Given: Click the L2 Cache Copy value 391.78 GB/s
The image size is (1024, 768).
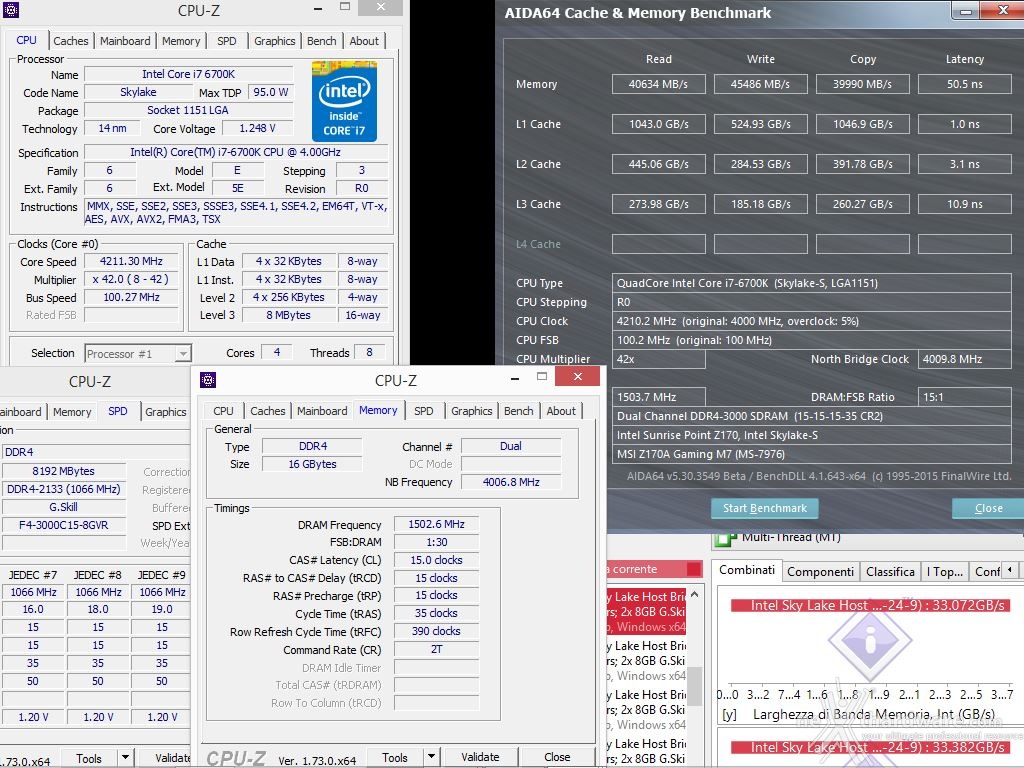Looking at the screenshot, I should click(862, 164).
